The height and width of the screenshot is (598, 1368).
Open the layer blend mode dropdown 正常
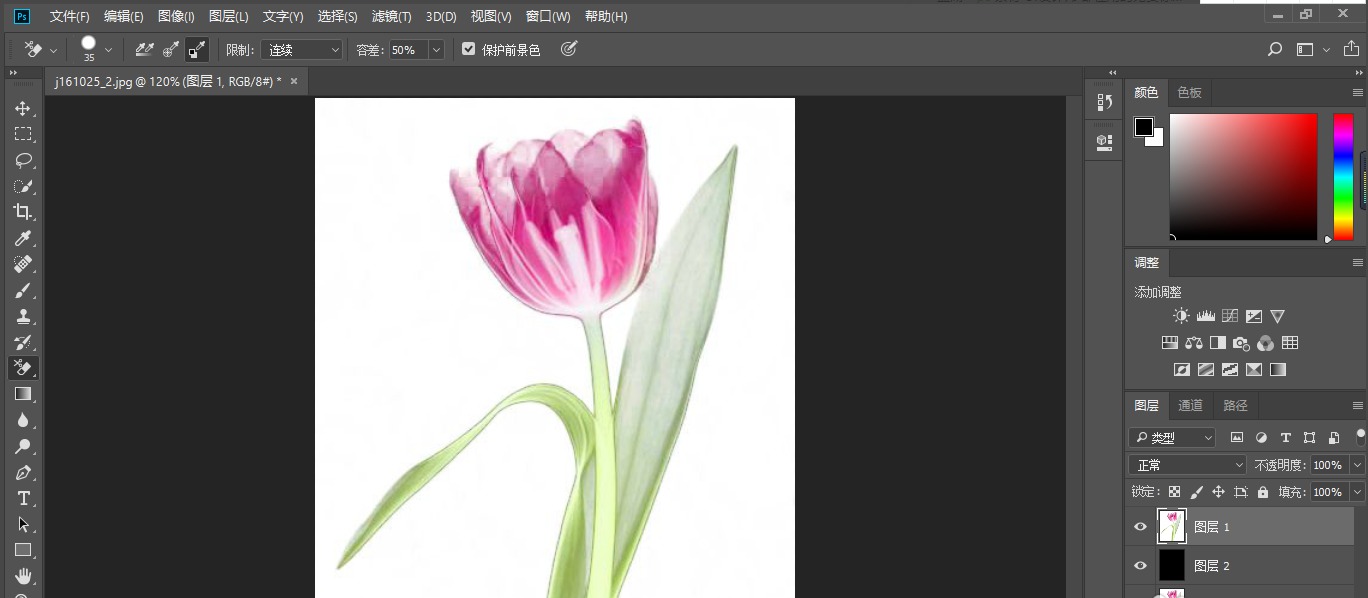1186,465
